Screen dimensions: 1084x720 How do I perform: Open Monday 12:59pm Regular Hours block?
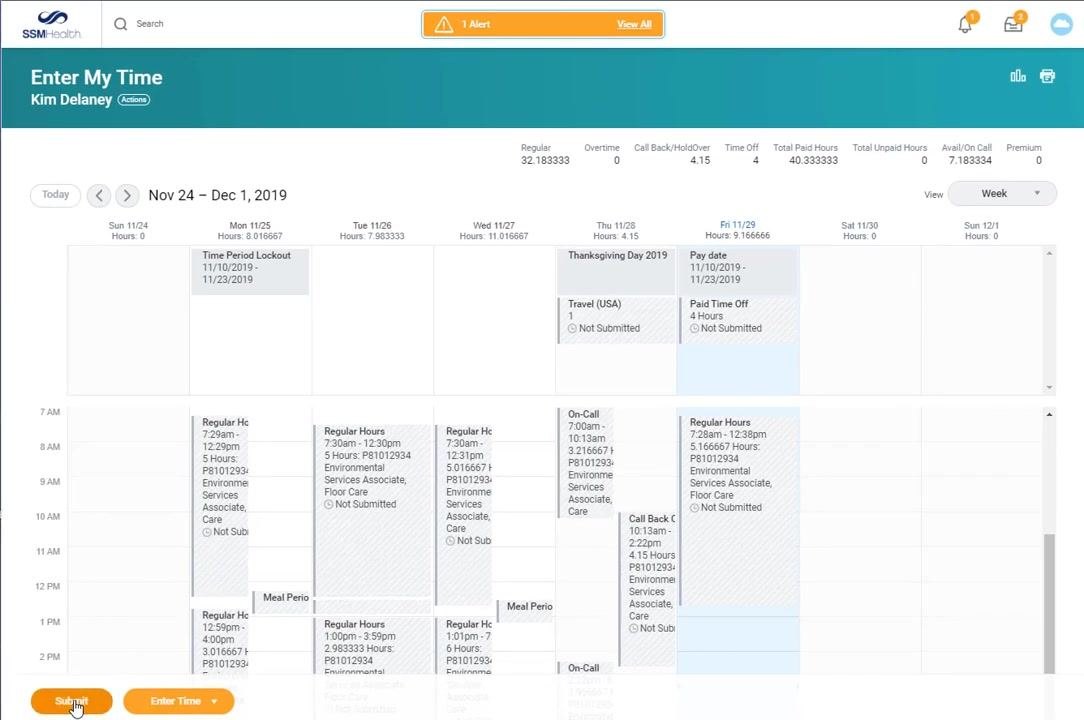click(x=220, y=640)
